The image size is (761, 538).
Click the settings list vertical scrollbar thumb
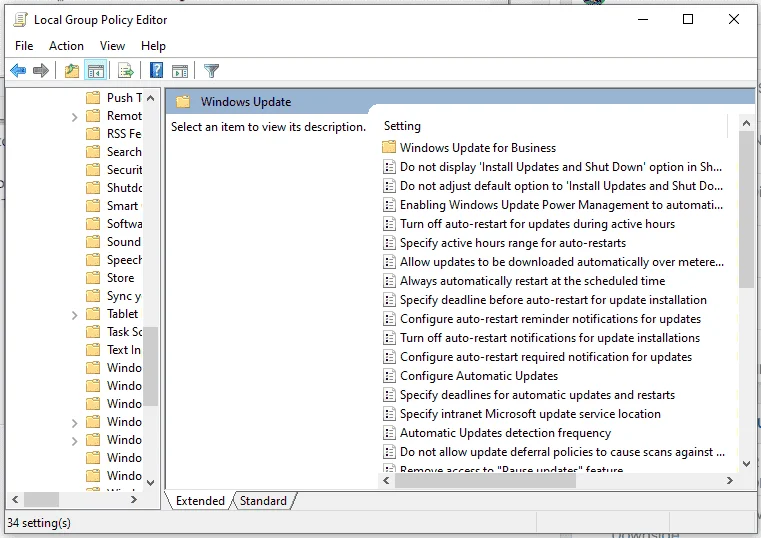point(746,209)
